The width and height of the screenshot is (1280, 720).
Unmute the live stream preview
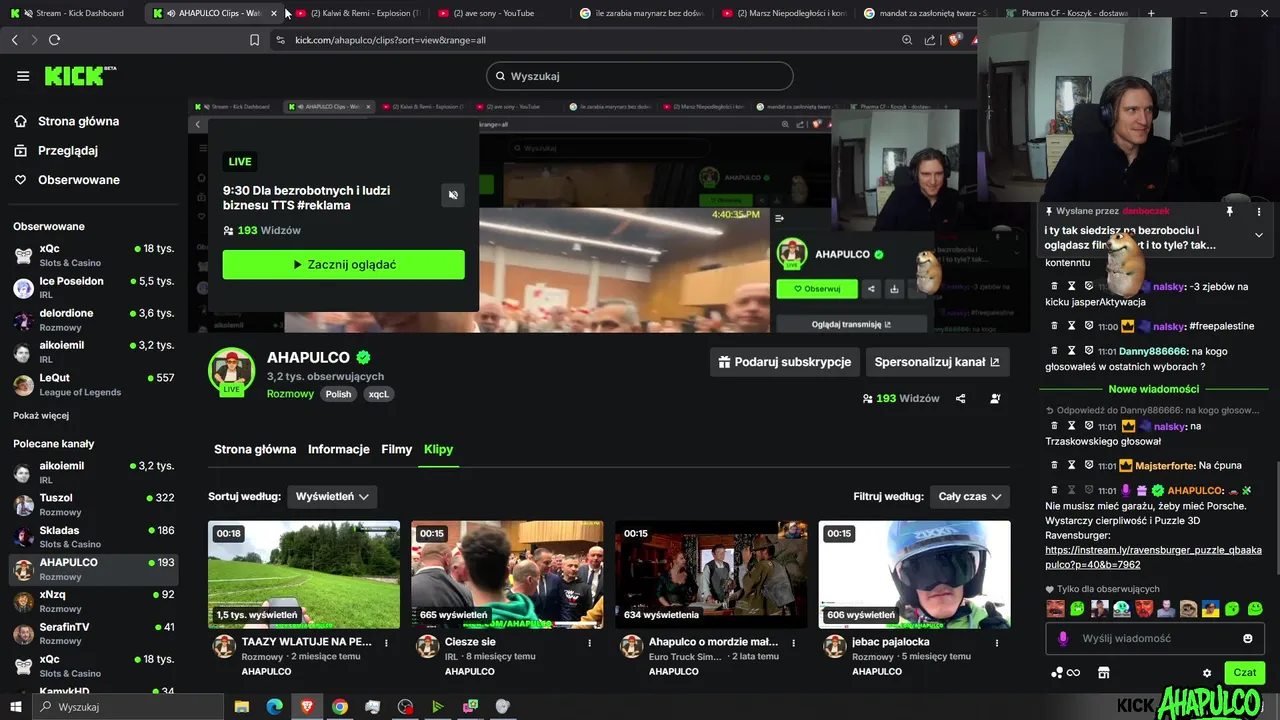(453, 195)
